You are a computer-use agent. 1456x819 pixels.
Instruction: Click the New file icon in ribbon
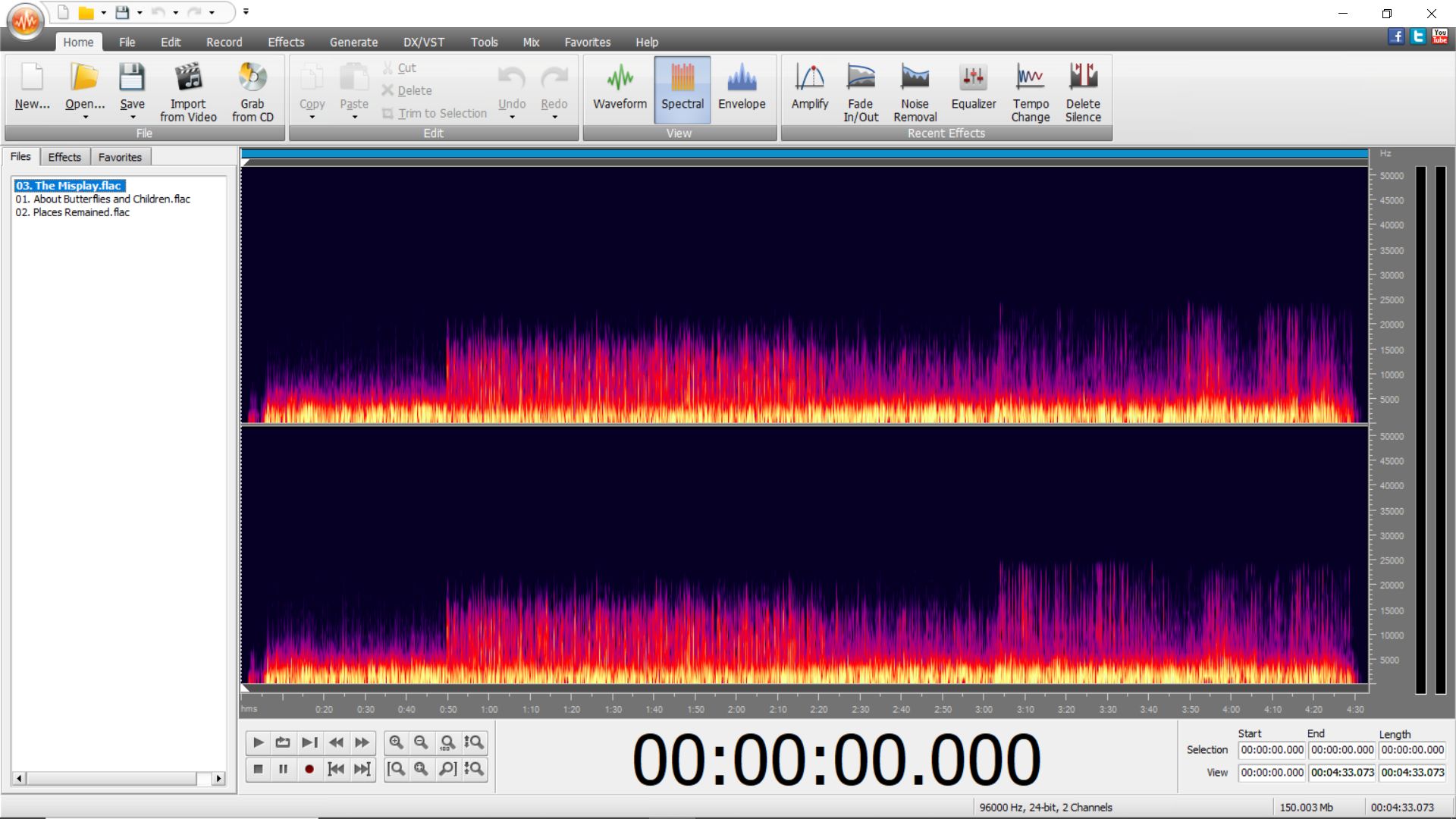(x=32, y=77)
